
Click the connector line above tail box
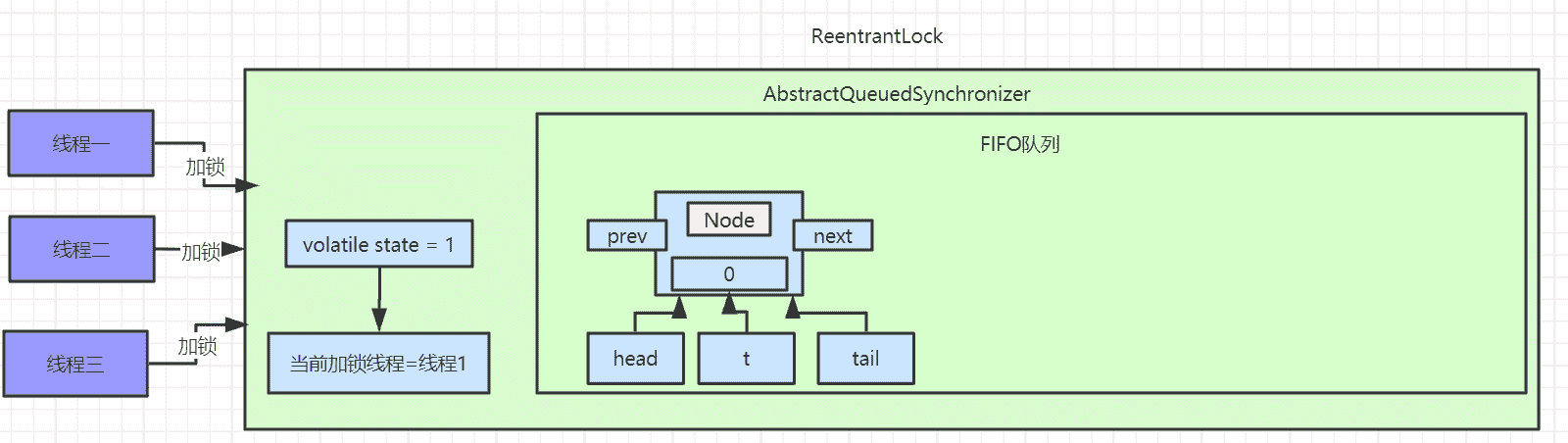829,314
